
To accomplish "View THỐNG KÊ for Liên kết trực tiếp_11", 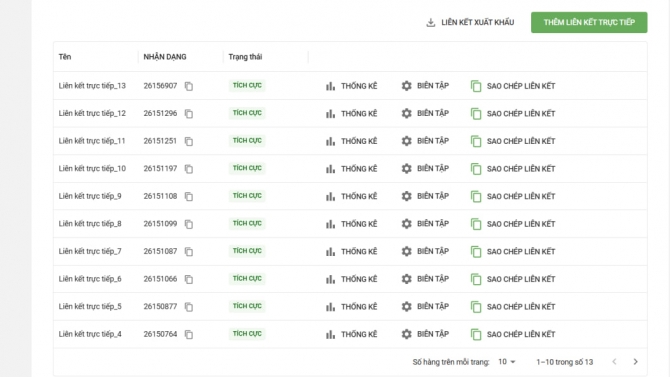I will tap(351, 141).
